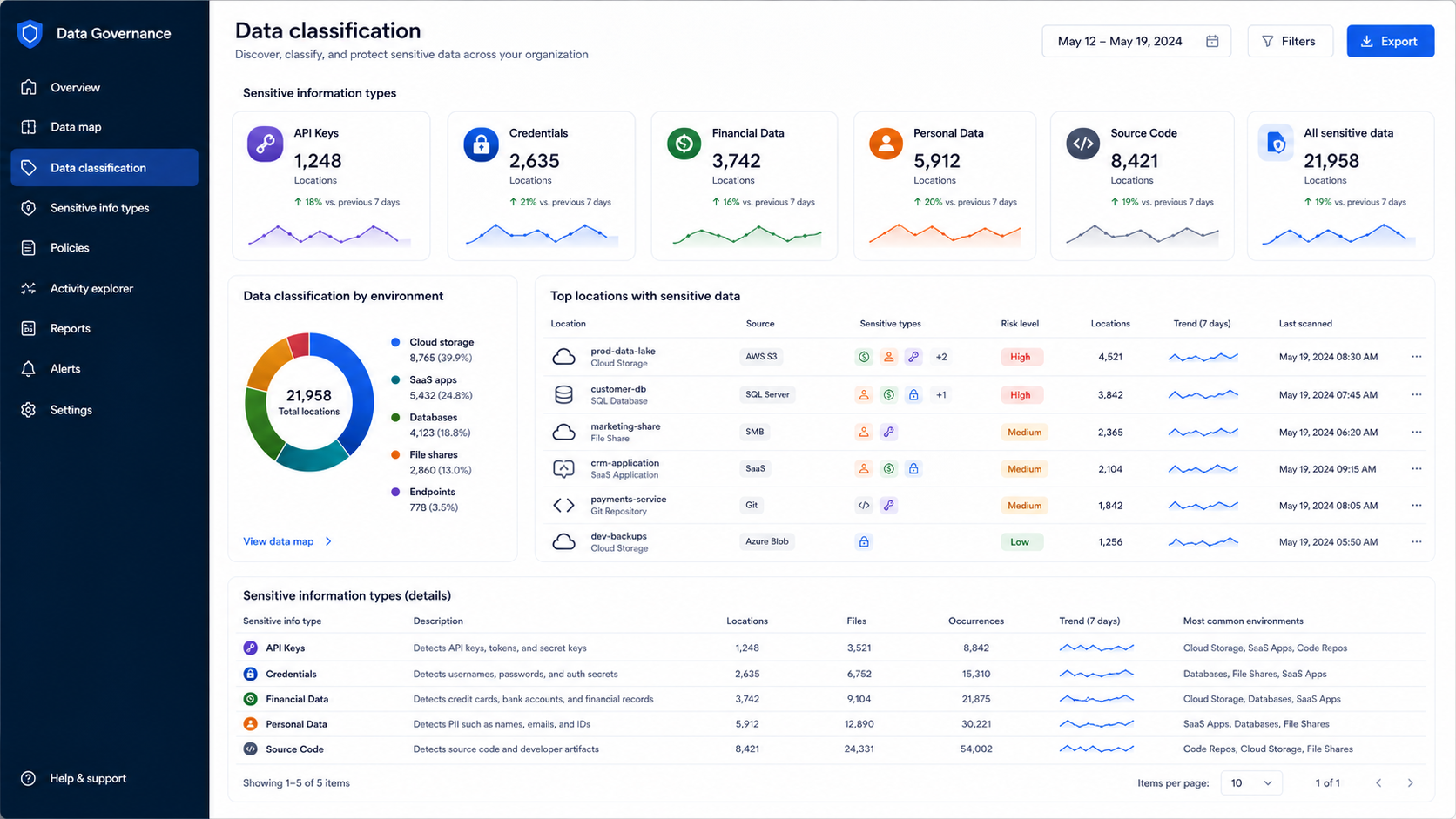Click the payments-service code brackets icon
This screenshot has width=1456, height=819.
coord(563,505)
